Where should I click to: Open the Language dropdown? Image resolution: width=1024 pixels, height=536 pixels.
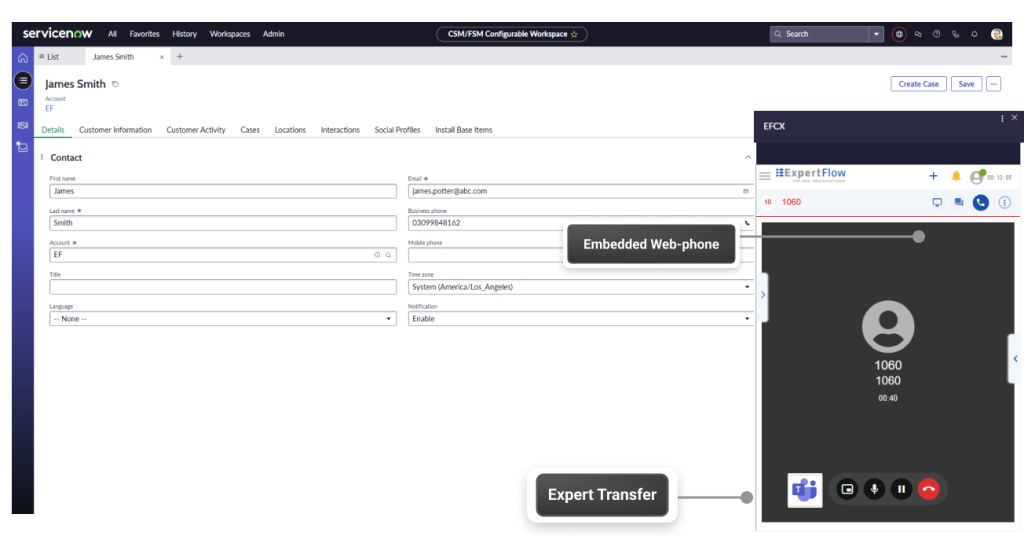pyautogui.click(x=222, y=319)
